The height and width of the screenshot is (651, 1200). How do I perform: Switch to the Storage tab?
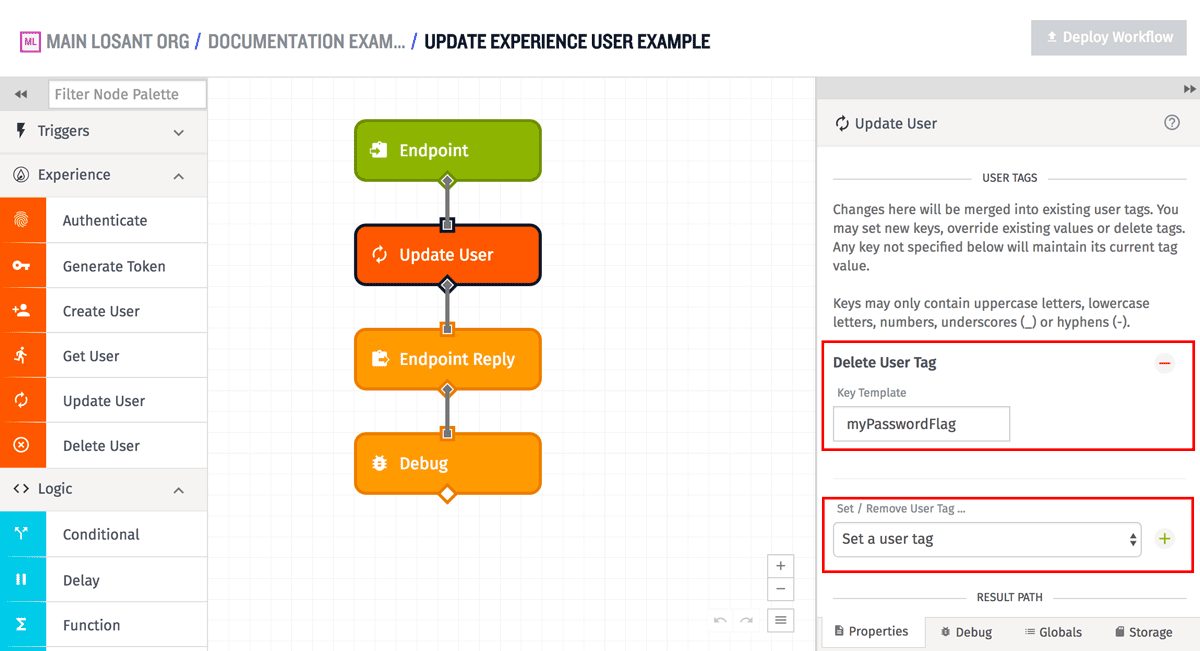pos(1143,632)
